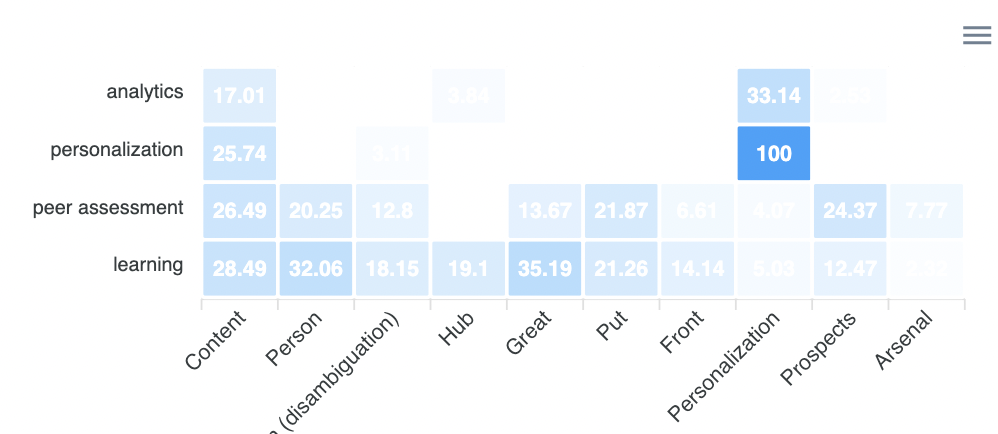Click the 'Content' column axis label

[x=217, y=340]
